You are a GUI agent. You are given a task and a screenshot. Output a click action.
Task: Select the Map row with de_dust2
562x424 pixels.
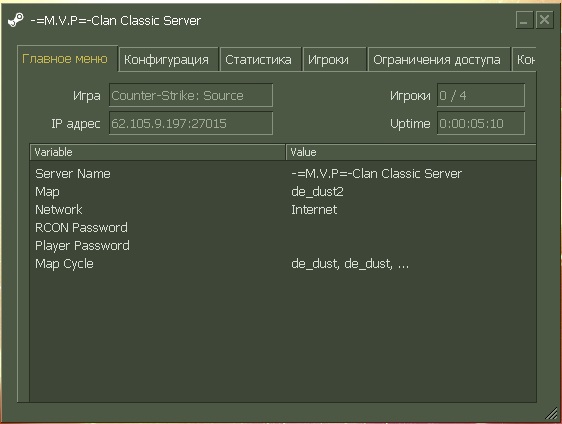[x=283, y=192]
